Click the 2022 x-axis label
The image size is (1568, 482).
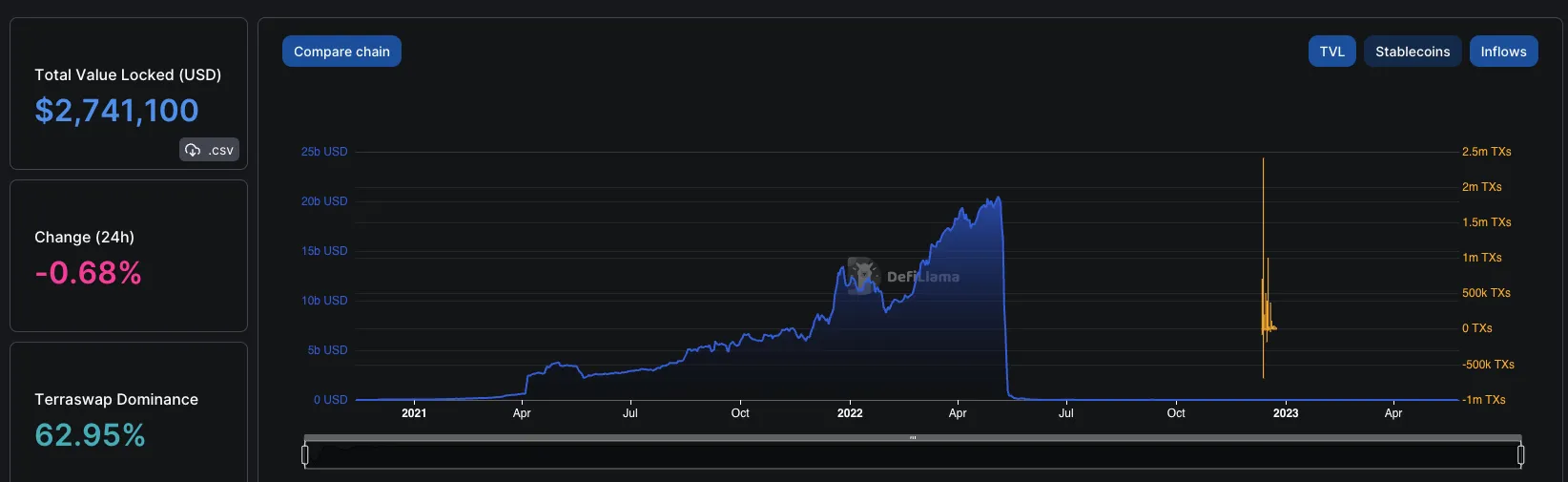click(850, 413)
